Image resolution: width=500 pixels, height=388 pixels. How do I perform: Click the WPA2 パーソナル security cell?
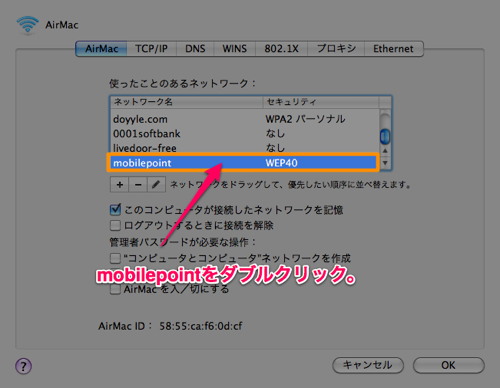305,119
